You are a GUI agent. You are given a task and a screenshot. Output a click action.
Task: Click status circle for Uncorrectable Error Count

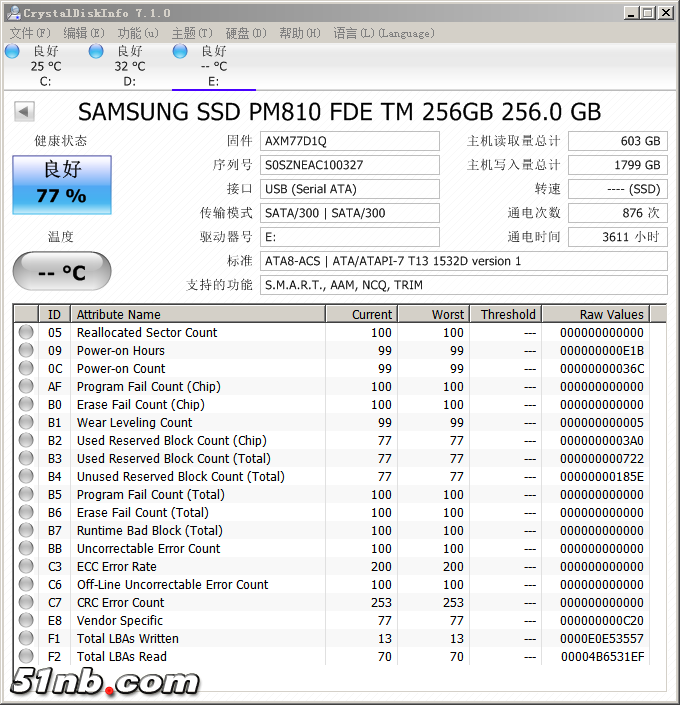[26, 548]
